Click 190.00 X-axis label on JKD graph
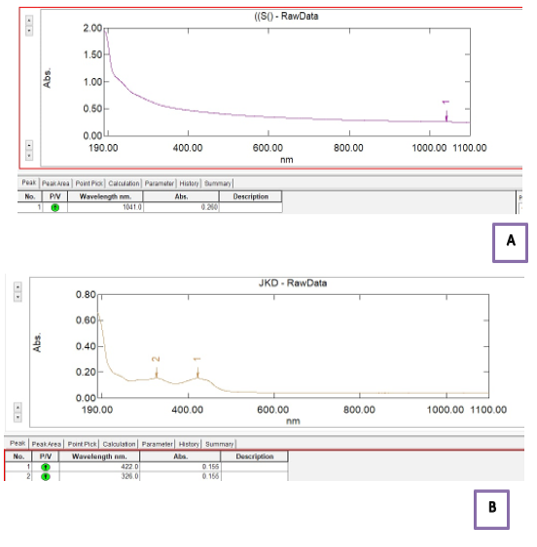Screen dimensions: 537x547 point(97,410)
